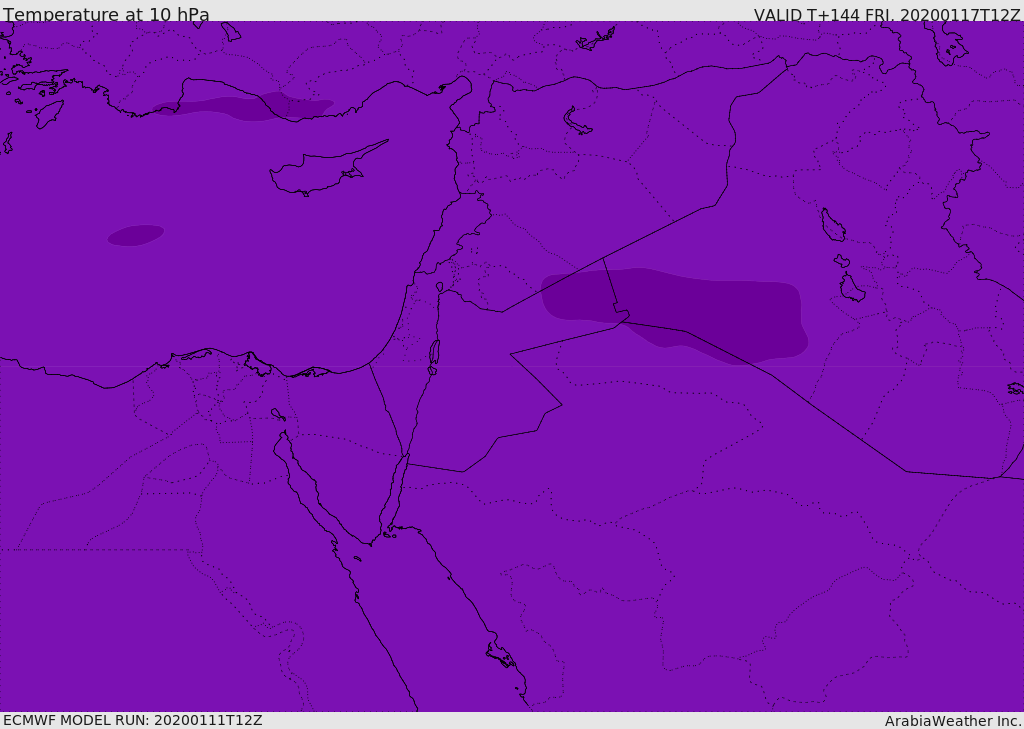Image resolution: width=1024 pixels, height=729 pixels.
Task: Click the 'ArabiaWeather Inc' credit text
Action: click(952, 721)
